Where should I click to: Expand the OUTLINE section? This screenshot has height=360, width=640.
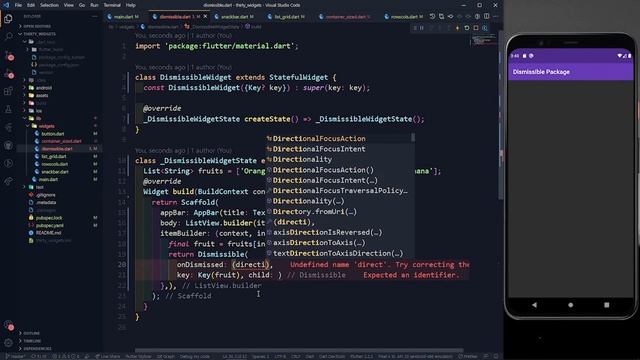pyautogui.click(x=31, y=333)
